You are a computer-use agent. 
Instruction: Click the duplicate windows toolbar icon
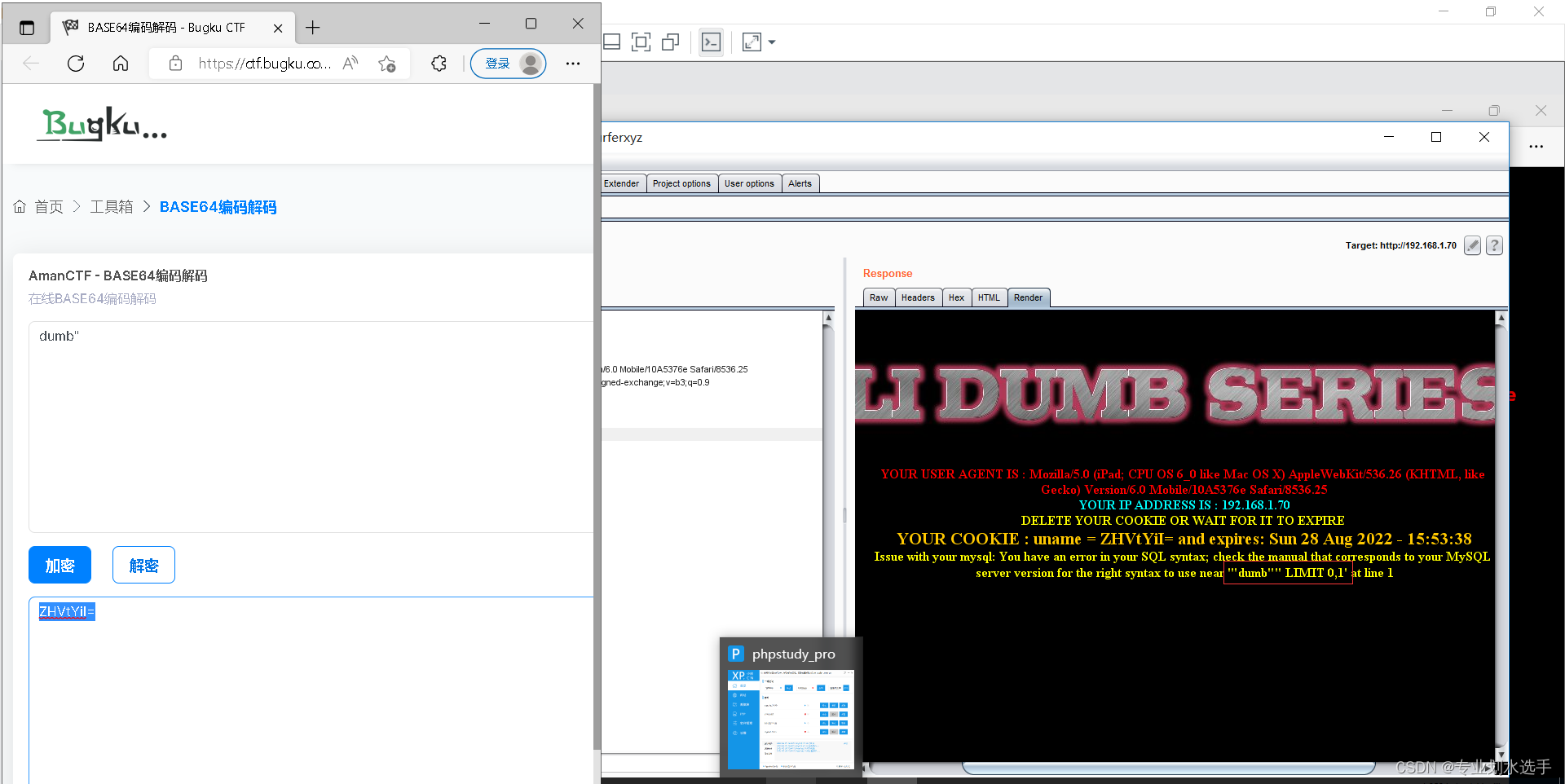pyautogui.click(x=671, y=42)
